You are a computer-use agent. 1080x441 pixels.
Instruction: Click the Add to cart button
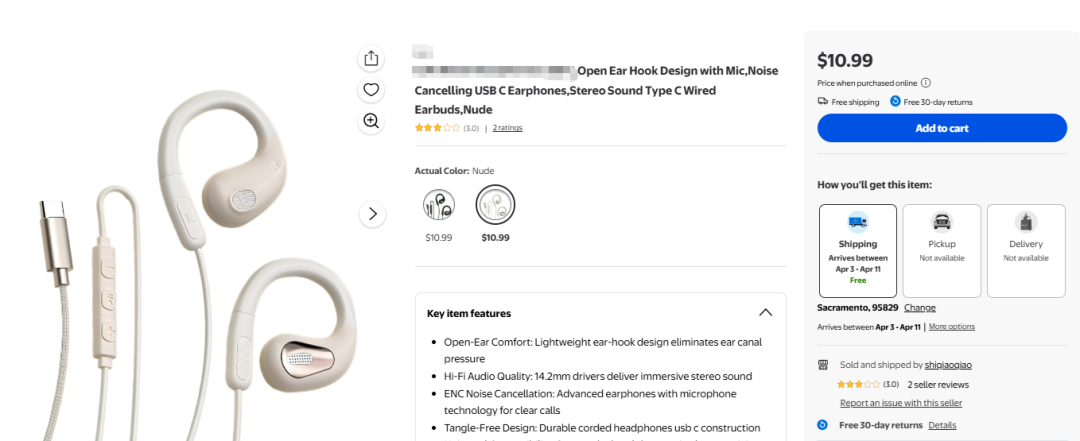click(942, 128)
